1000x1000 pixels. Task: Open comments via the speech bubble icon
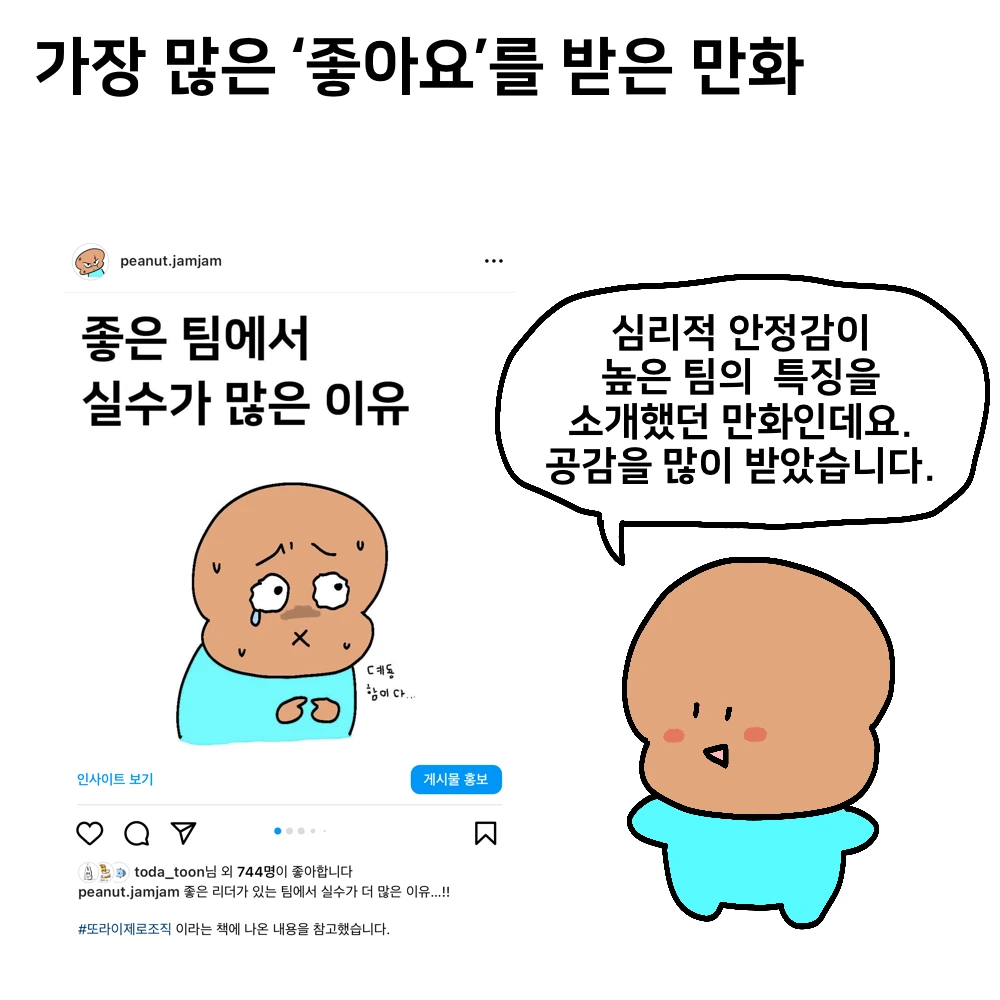(136, 833)
